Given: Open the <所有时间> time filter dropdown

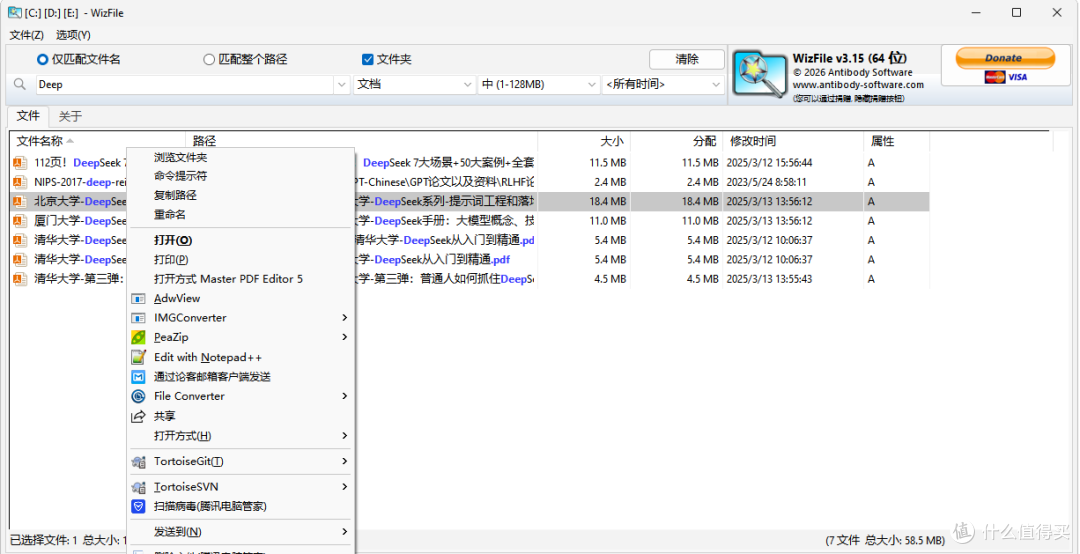Looking at the screenshot, I should click(x=663, y=85).
